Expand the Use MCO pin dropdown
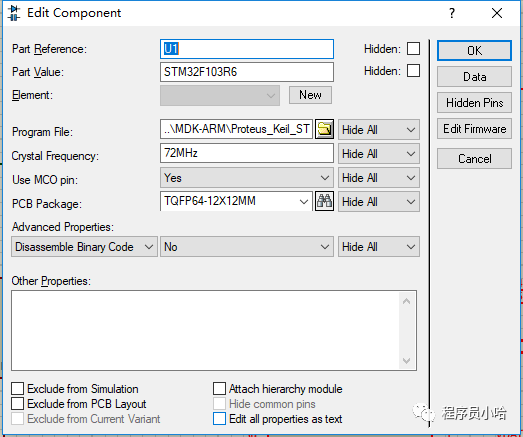Viewport: 523px width, 437px height. click(246, 178)
